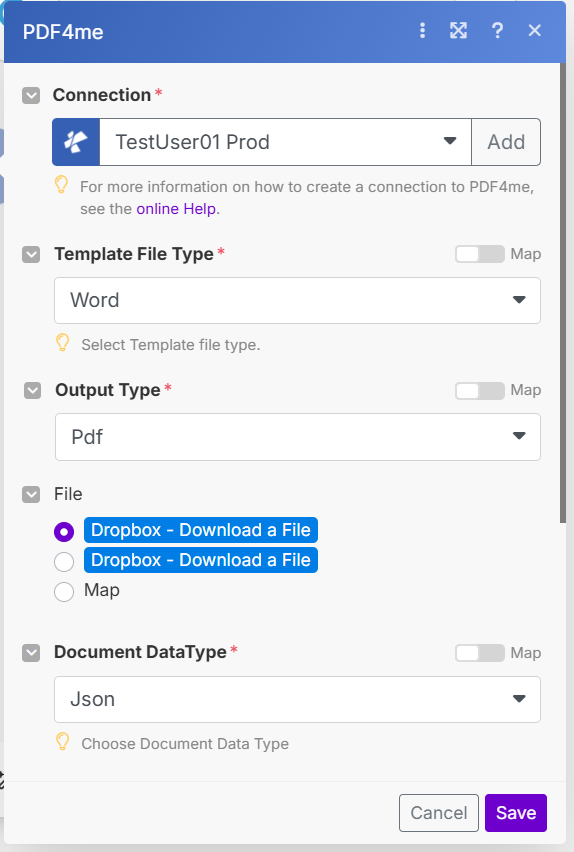The width and height of the screenshot is (574, 852).
Task: Follow the online Help link
Action: (176, 209)
